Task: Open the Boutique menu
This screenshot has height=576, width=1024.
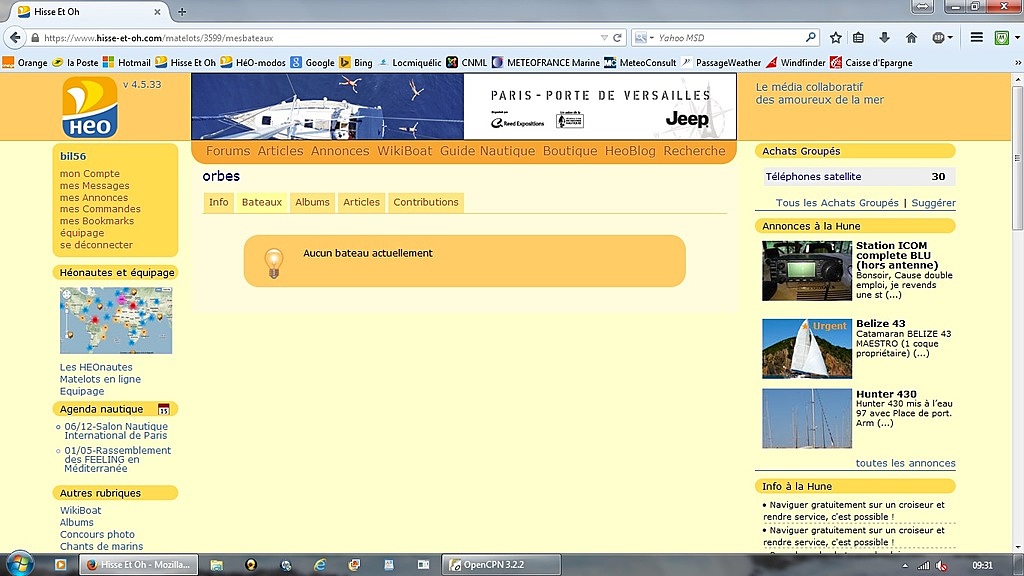Action: click(x=570, y=151)
